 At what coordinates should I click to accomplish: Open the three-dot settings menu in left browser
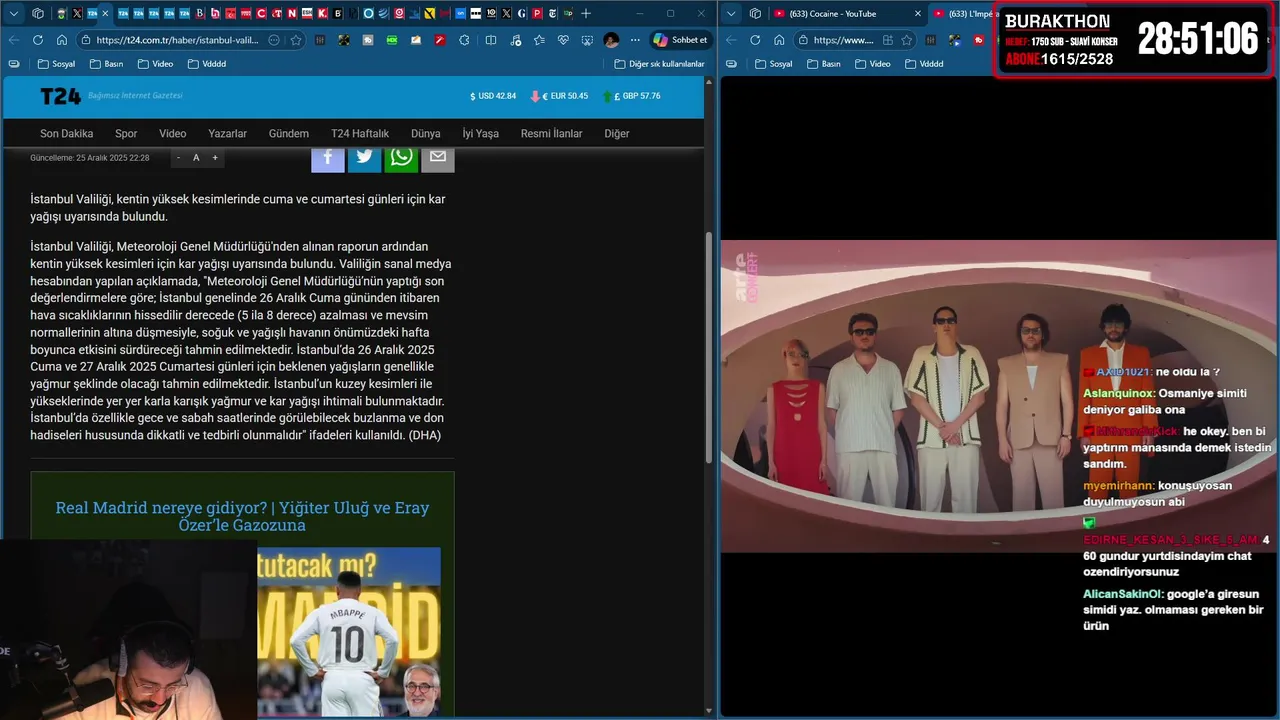click(635, 40)
